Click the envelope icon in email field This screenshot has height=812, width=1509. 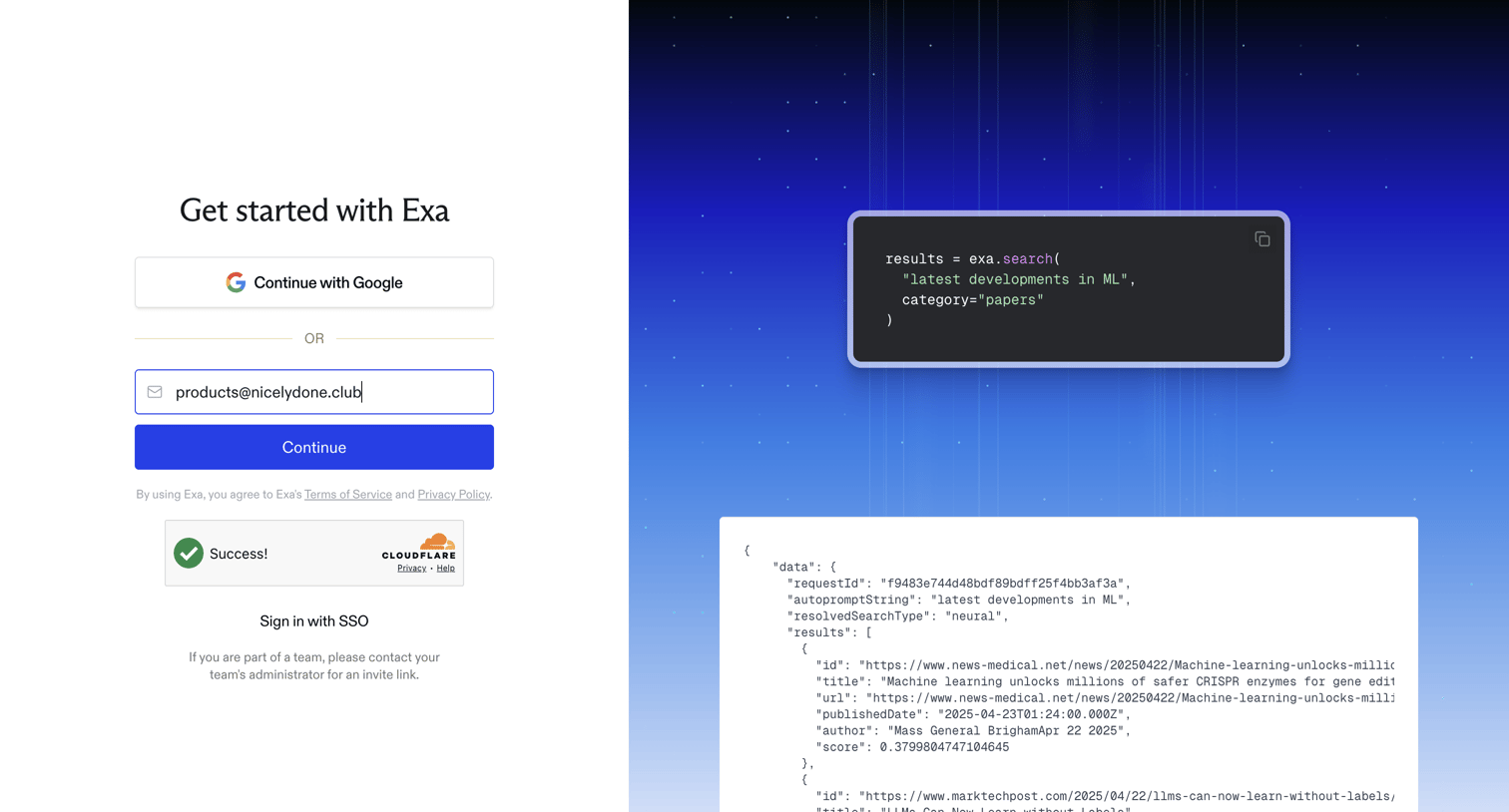pos(155,392)
